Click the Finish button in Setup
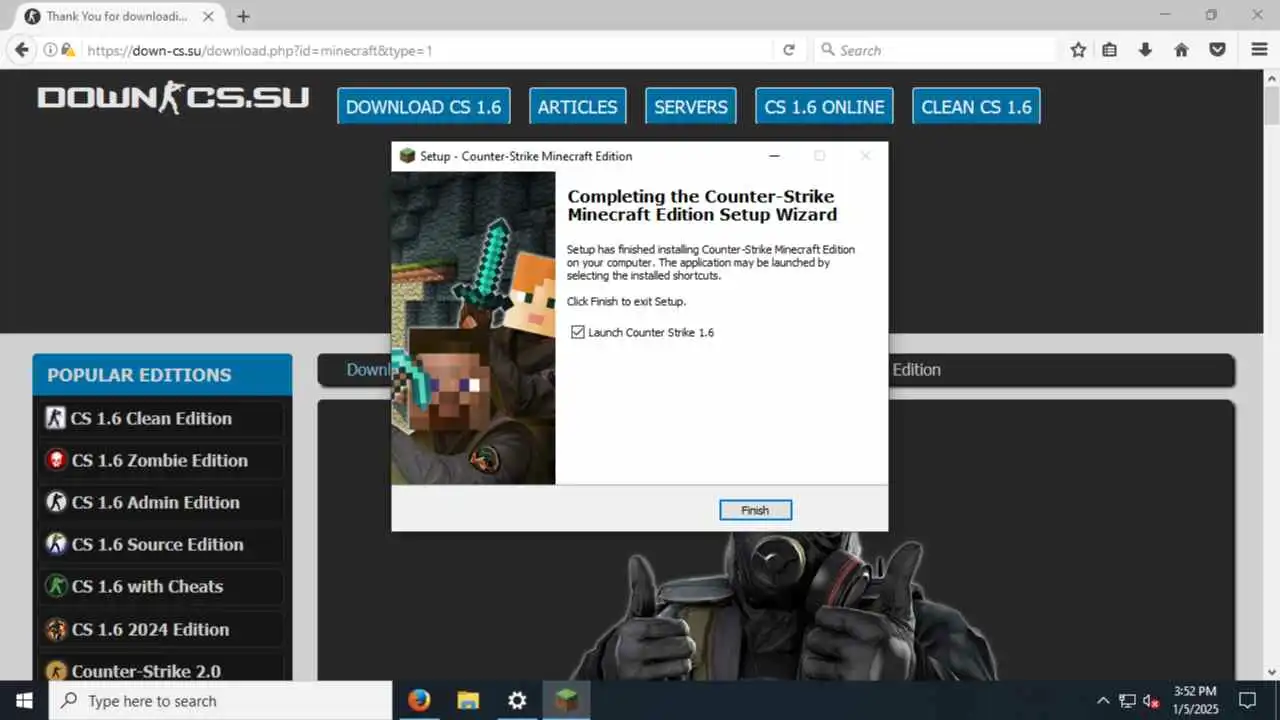 (755, 510)
